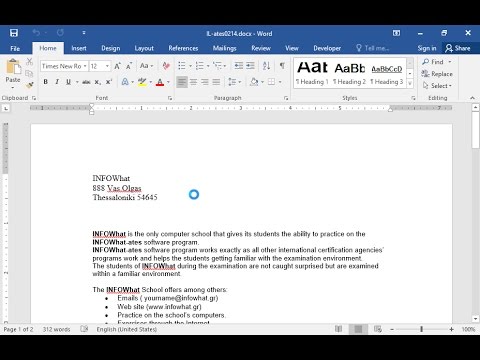Click the Tell me search box

(x=373, y=48)
